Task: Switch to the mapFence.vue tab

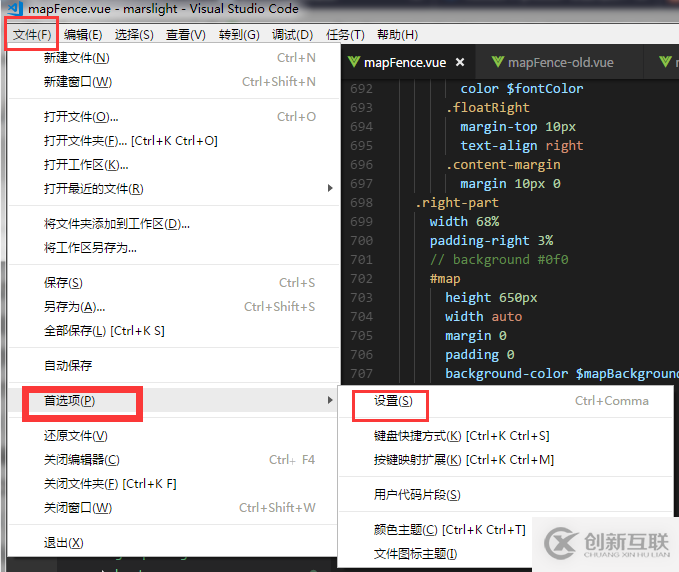Action: [x=408, y=62]
